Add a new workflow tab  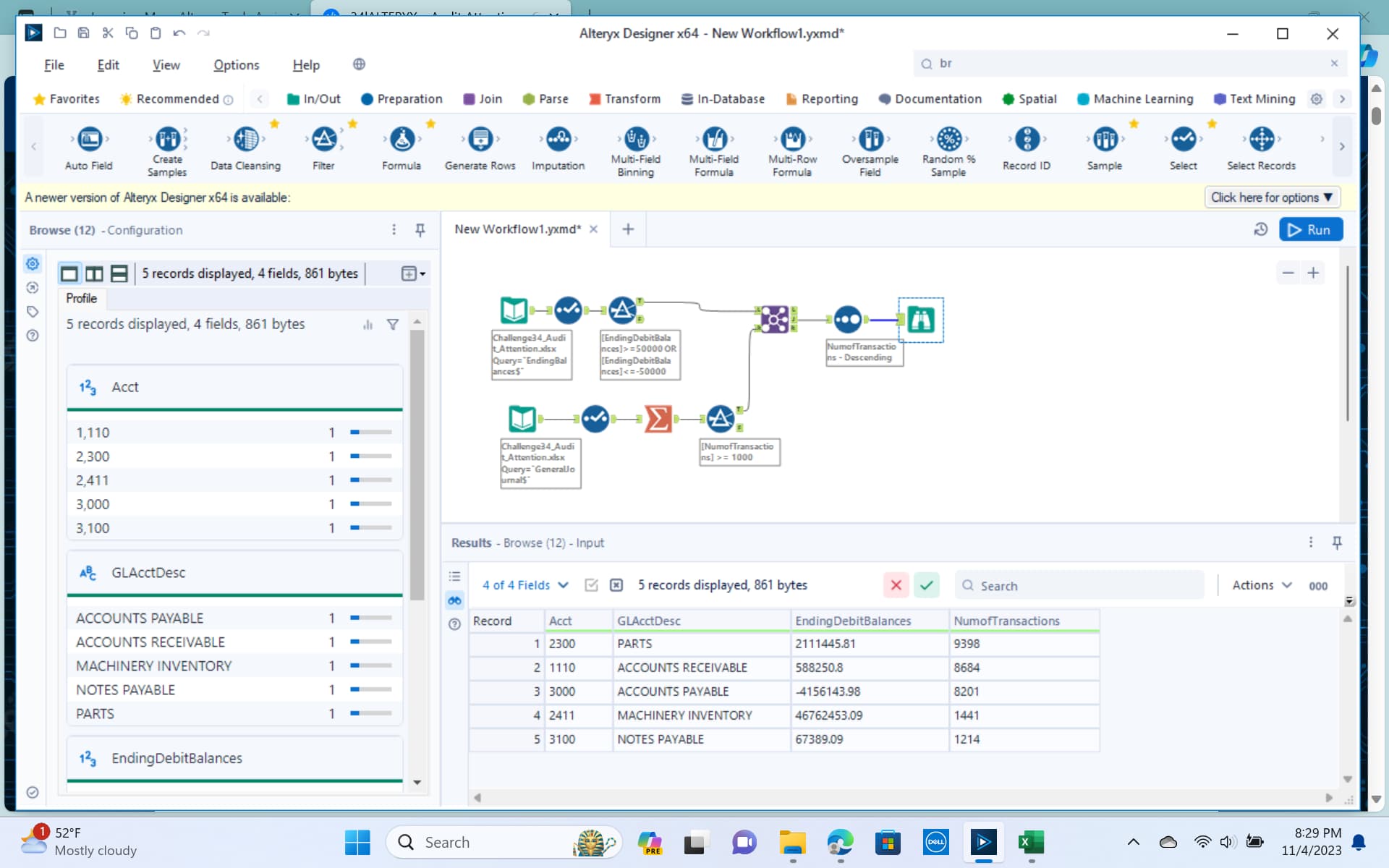628,229
